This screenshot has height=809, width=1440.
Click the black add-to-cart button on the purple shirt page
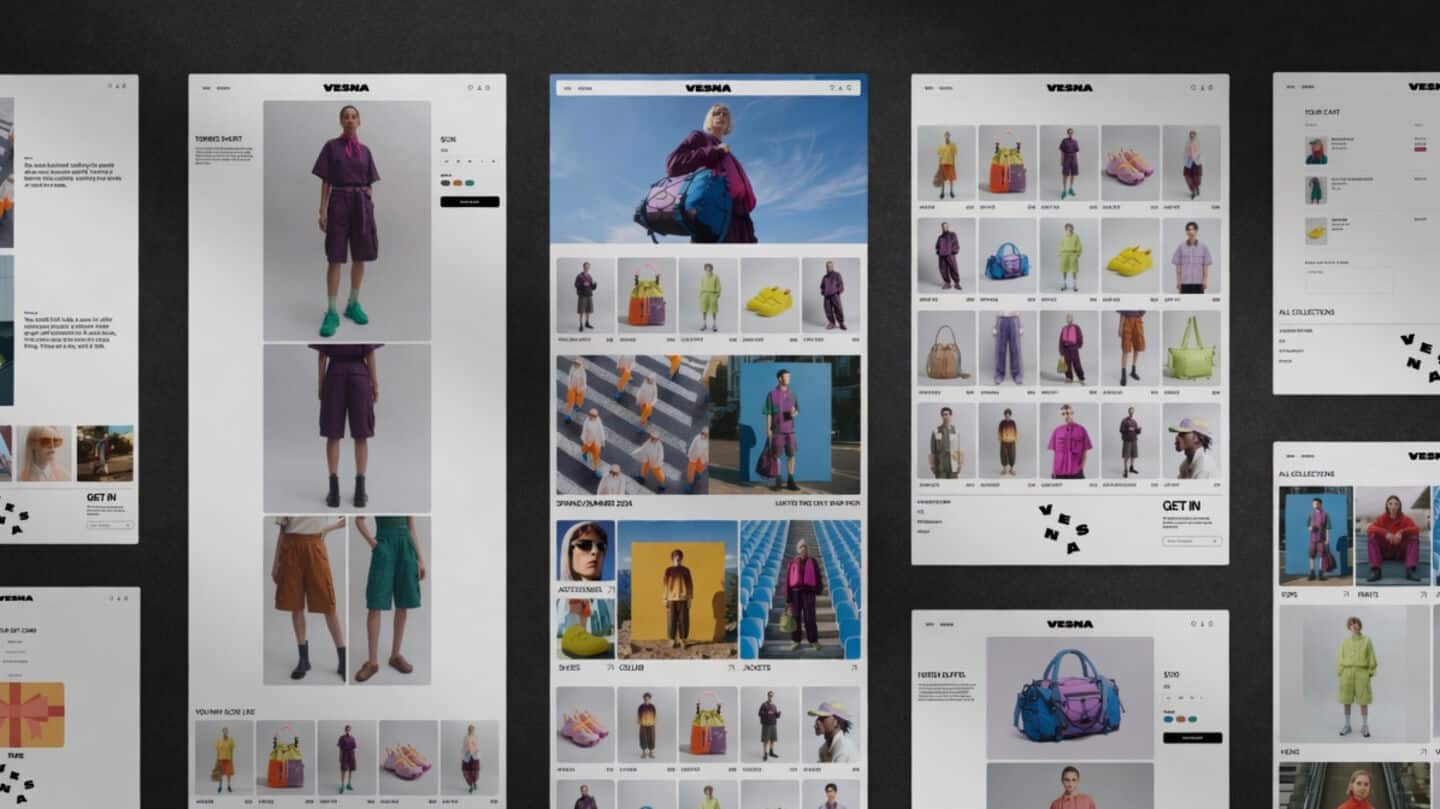click(x=470, y=201)
